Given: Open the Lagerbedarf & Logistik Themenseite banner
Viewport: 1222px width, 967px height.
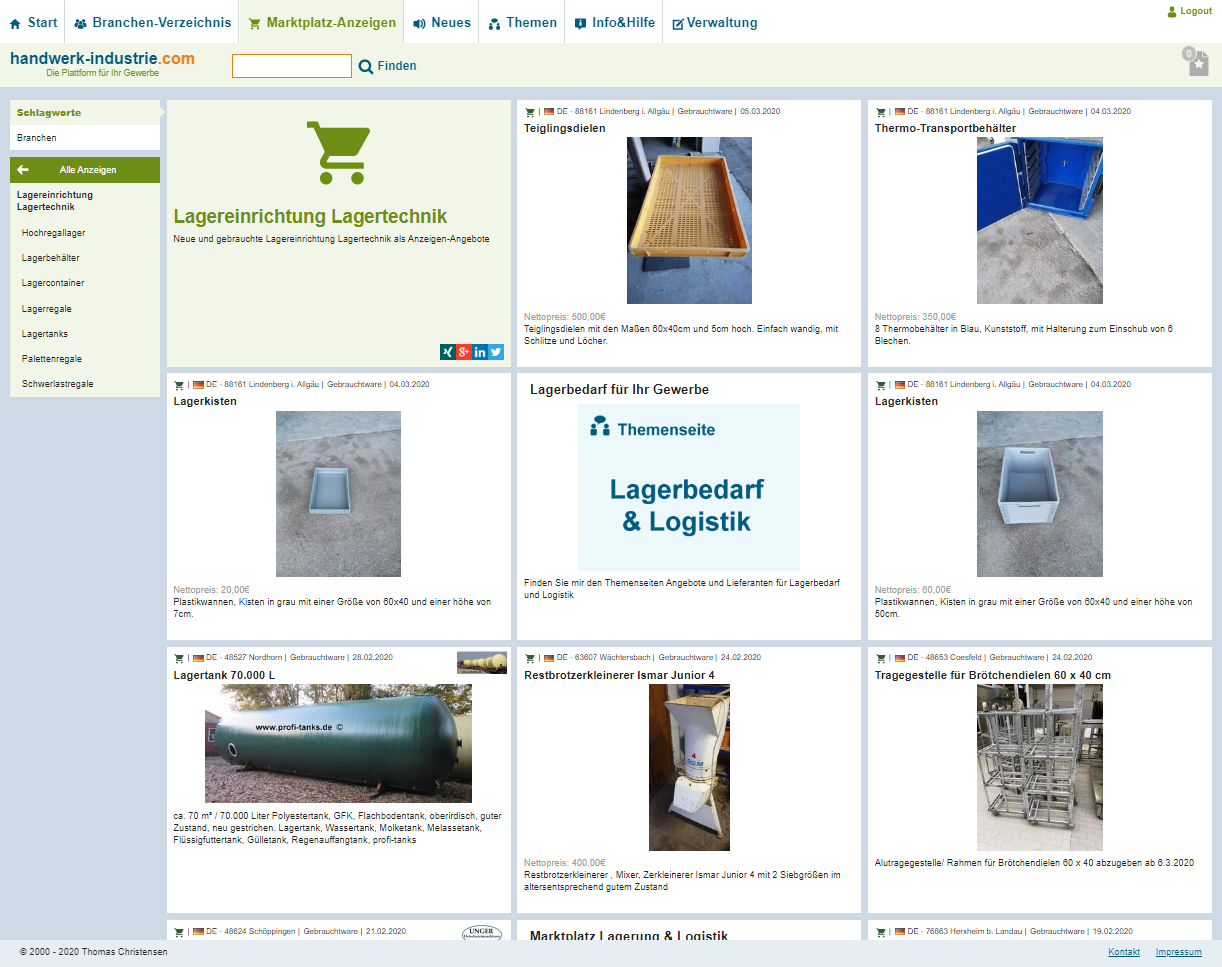Looking at the screenshot, I should tap(688, 488).
